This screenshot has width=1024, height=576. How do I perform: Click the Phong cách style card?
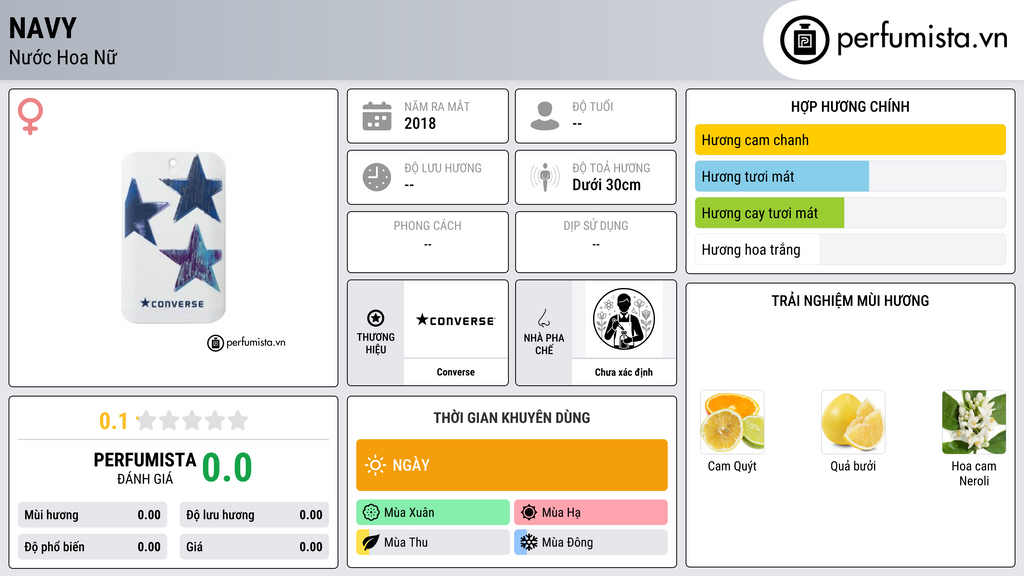(x=428, y=242)
